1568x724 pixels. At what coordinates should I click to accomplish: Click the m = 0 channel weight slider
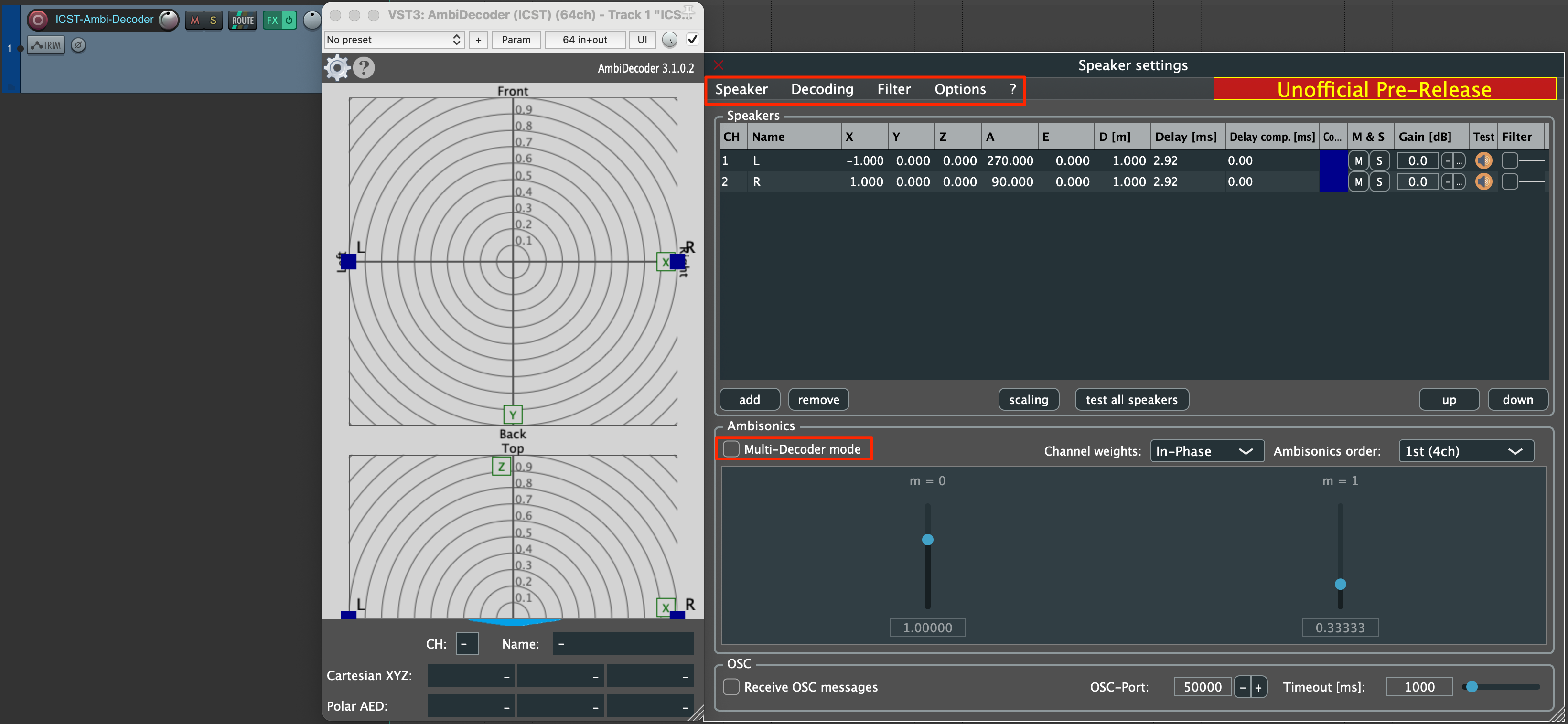coord(928,540)
